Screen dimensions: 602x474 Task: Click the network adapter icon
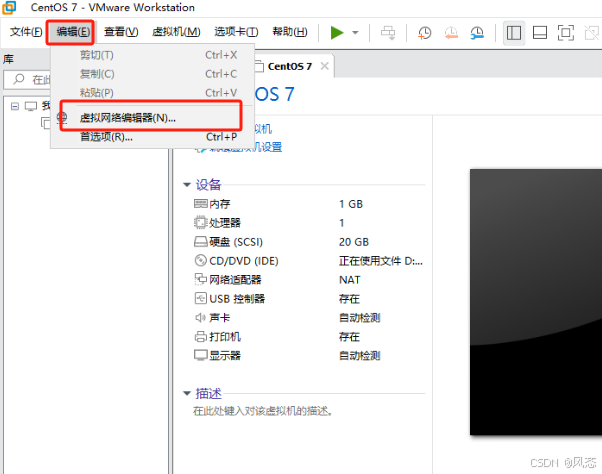pos(200,279)
